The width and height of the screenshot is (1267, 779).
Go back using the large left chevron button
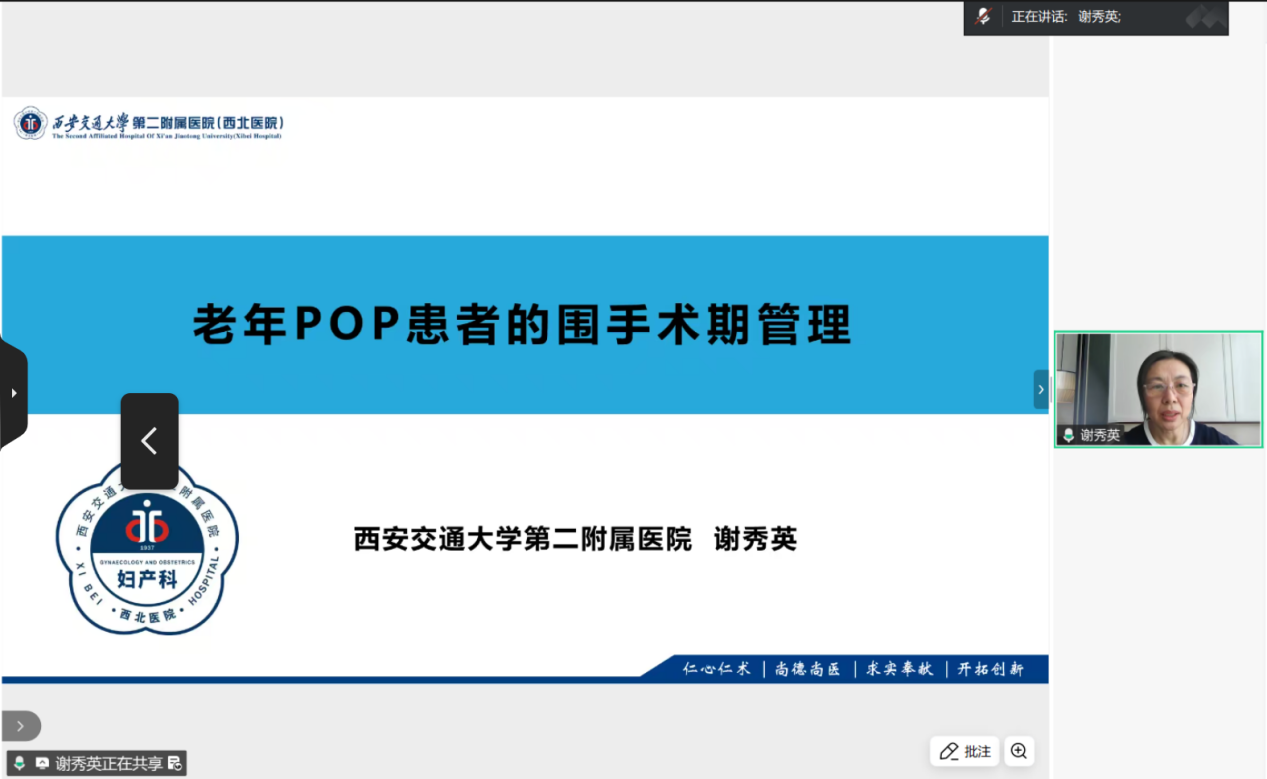click(149, 441)
